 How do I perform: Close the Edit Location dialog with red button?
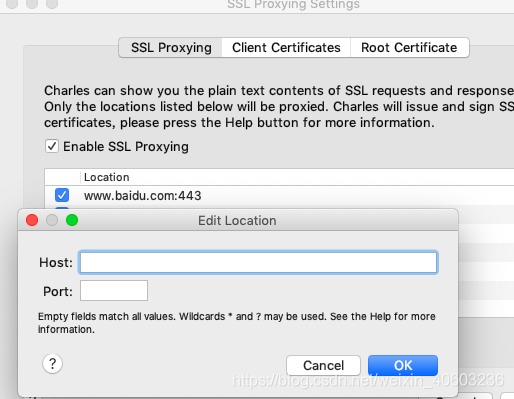[32, 220]
